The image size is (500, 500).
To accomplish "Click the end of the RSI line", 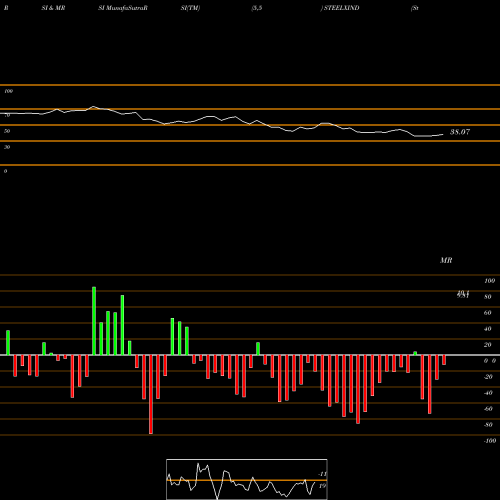I will tap(443, 135).
